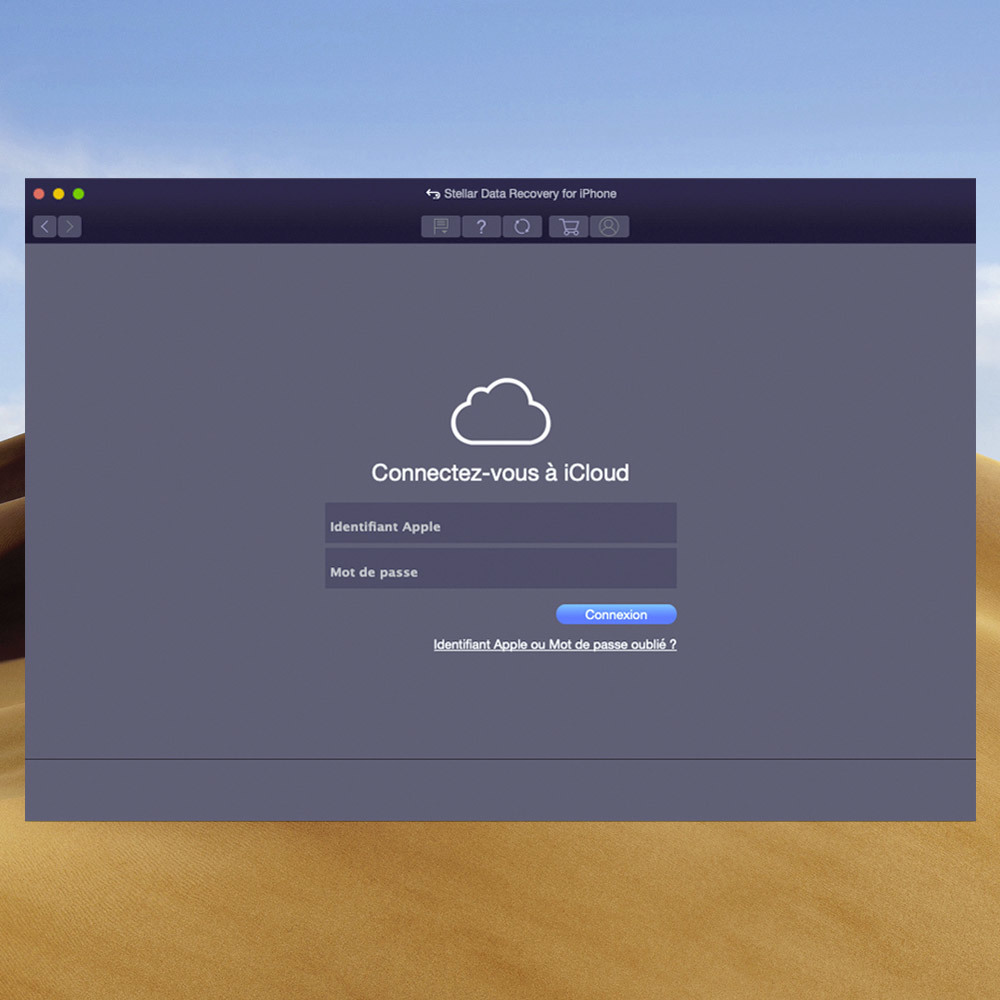
Task: Go back with the left arrow button
Action: 44,226
